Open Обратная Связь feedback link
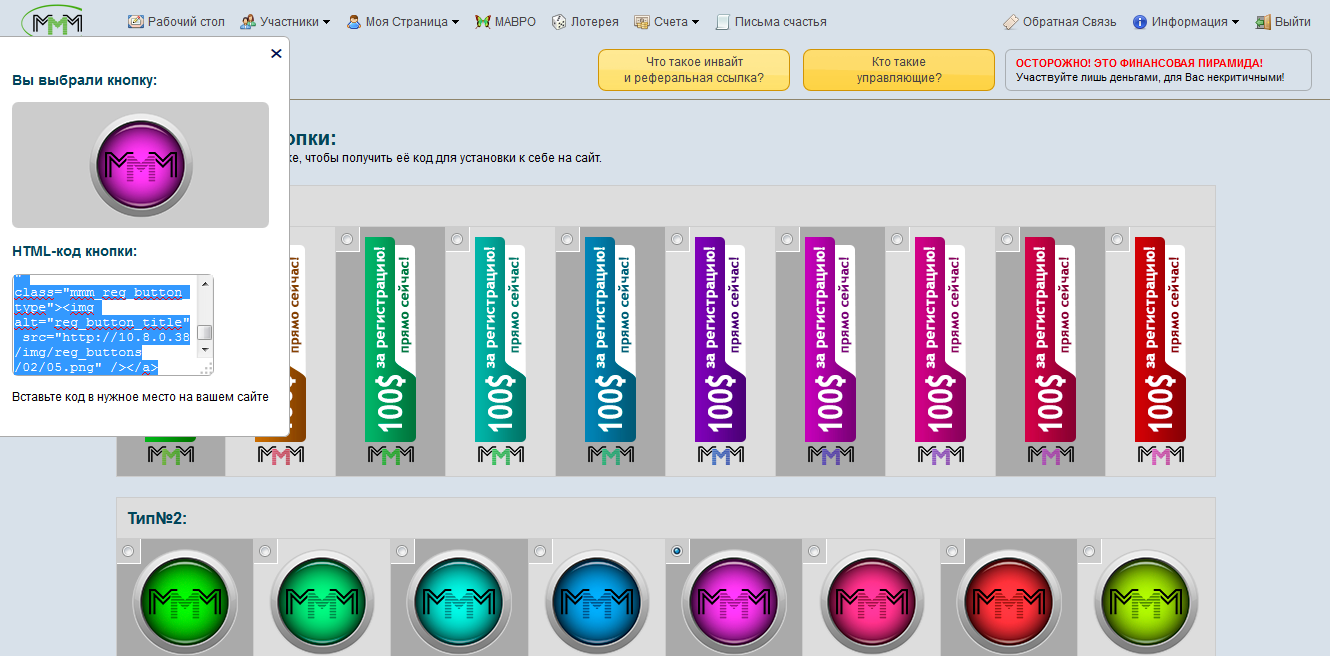This screenshot has width=1330, height=656. (x=1060, y=22)
